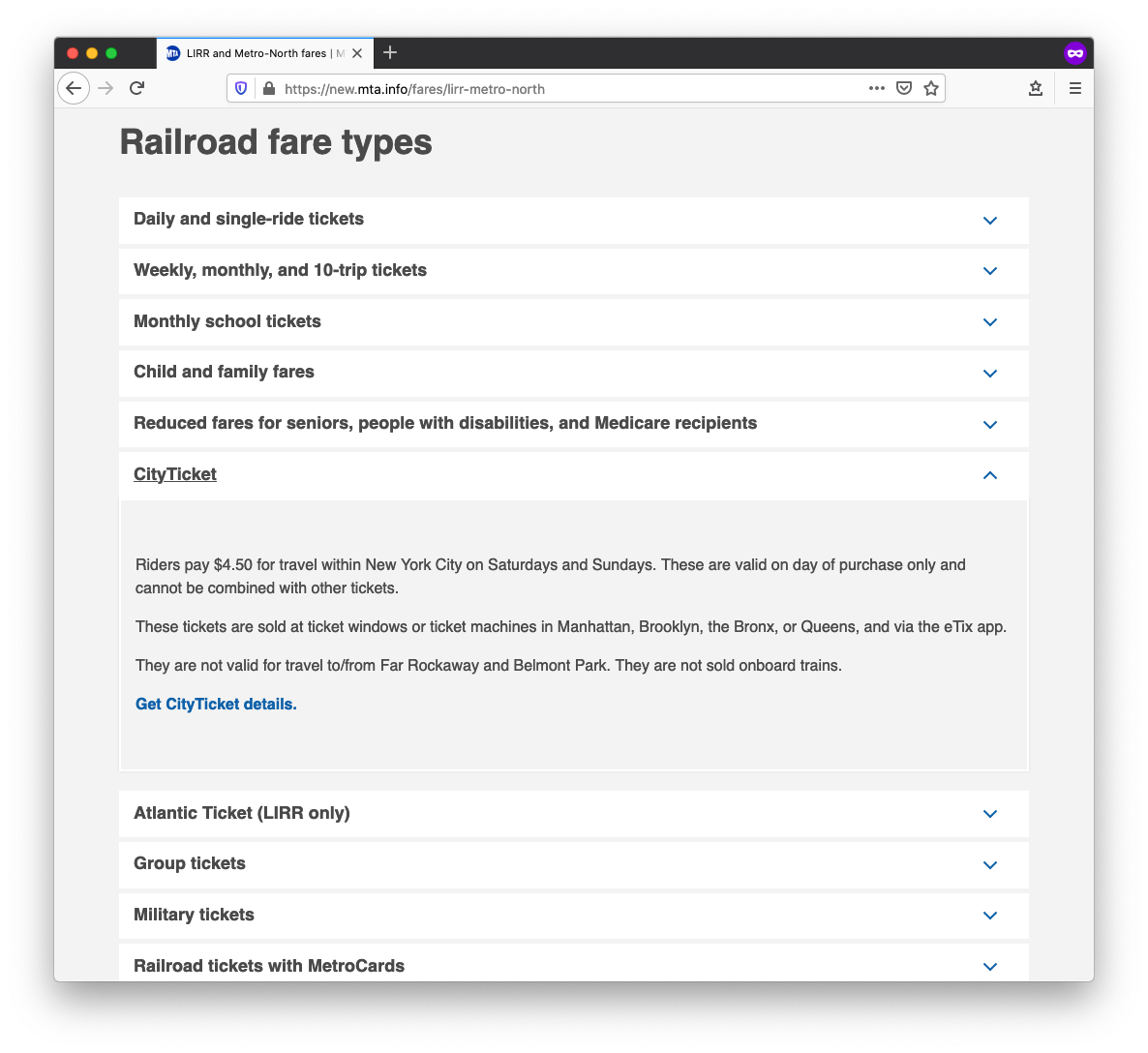The image size is (1148, 1053).
Task: Click the browser forward arrow
Action: point(106,89)
